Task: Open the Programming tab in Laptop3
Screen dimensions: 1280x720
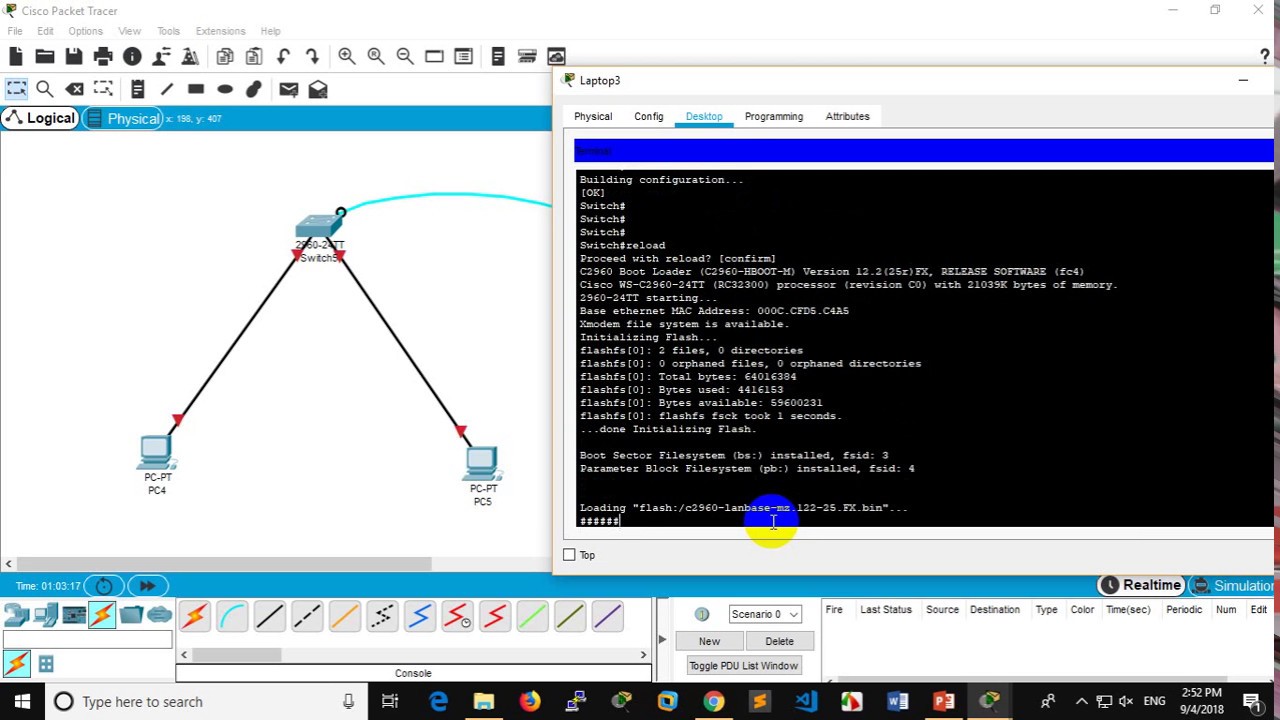Action: (773, 116)
